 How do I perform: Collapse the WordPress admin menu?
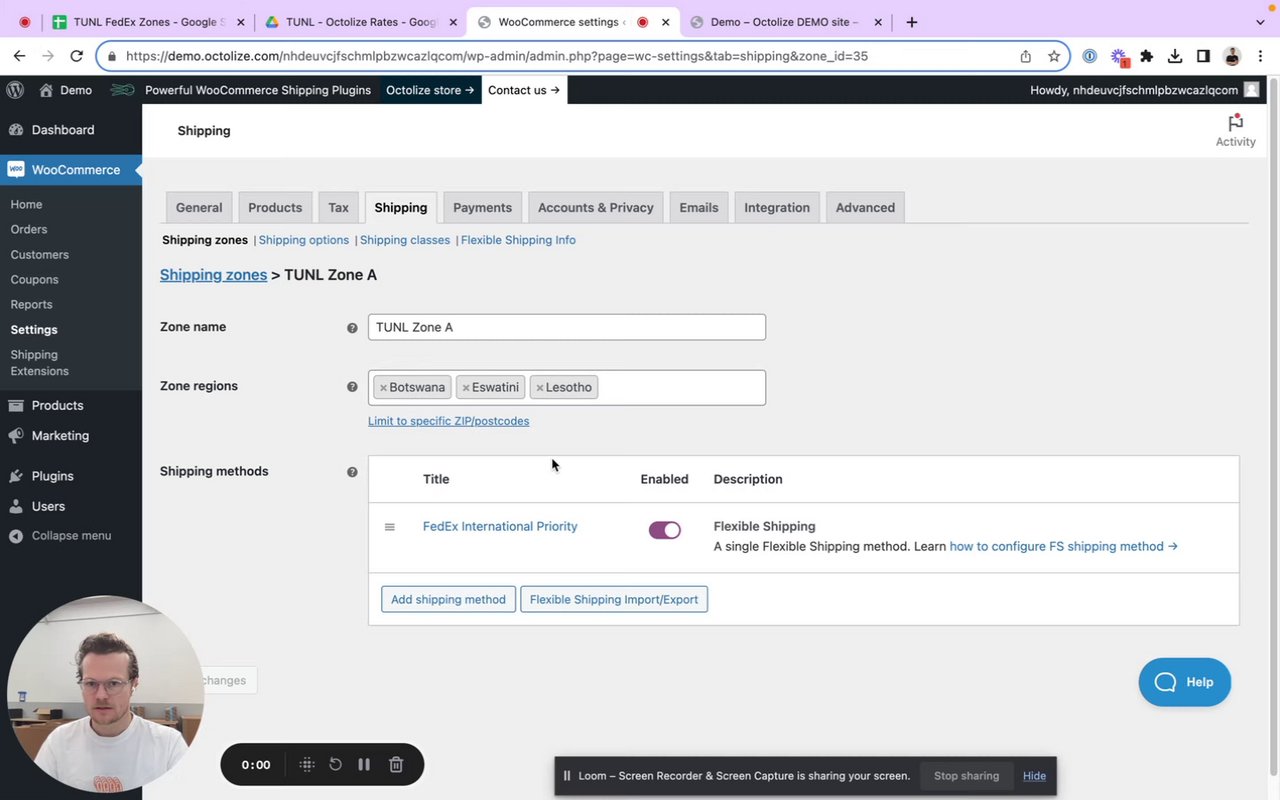[x=60, y=536]
